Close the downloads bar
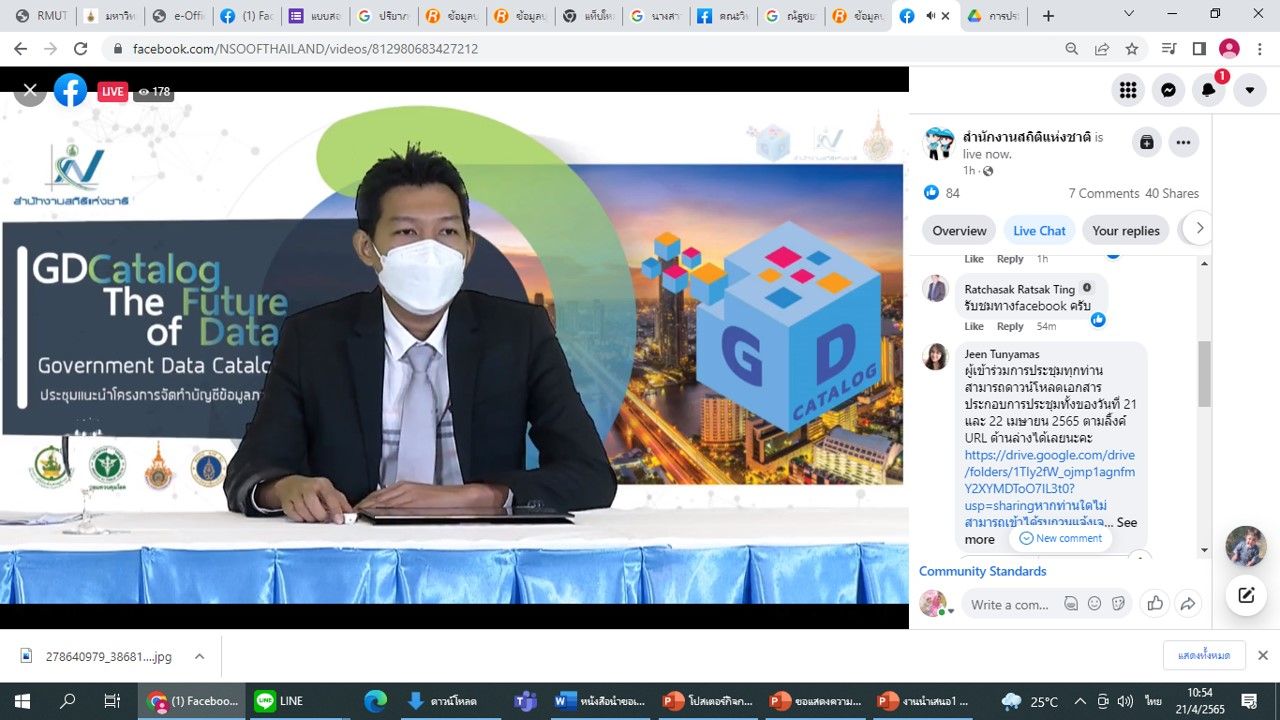This screenshot has height=720, width=1280. tap(1262, 655)
